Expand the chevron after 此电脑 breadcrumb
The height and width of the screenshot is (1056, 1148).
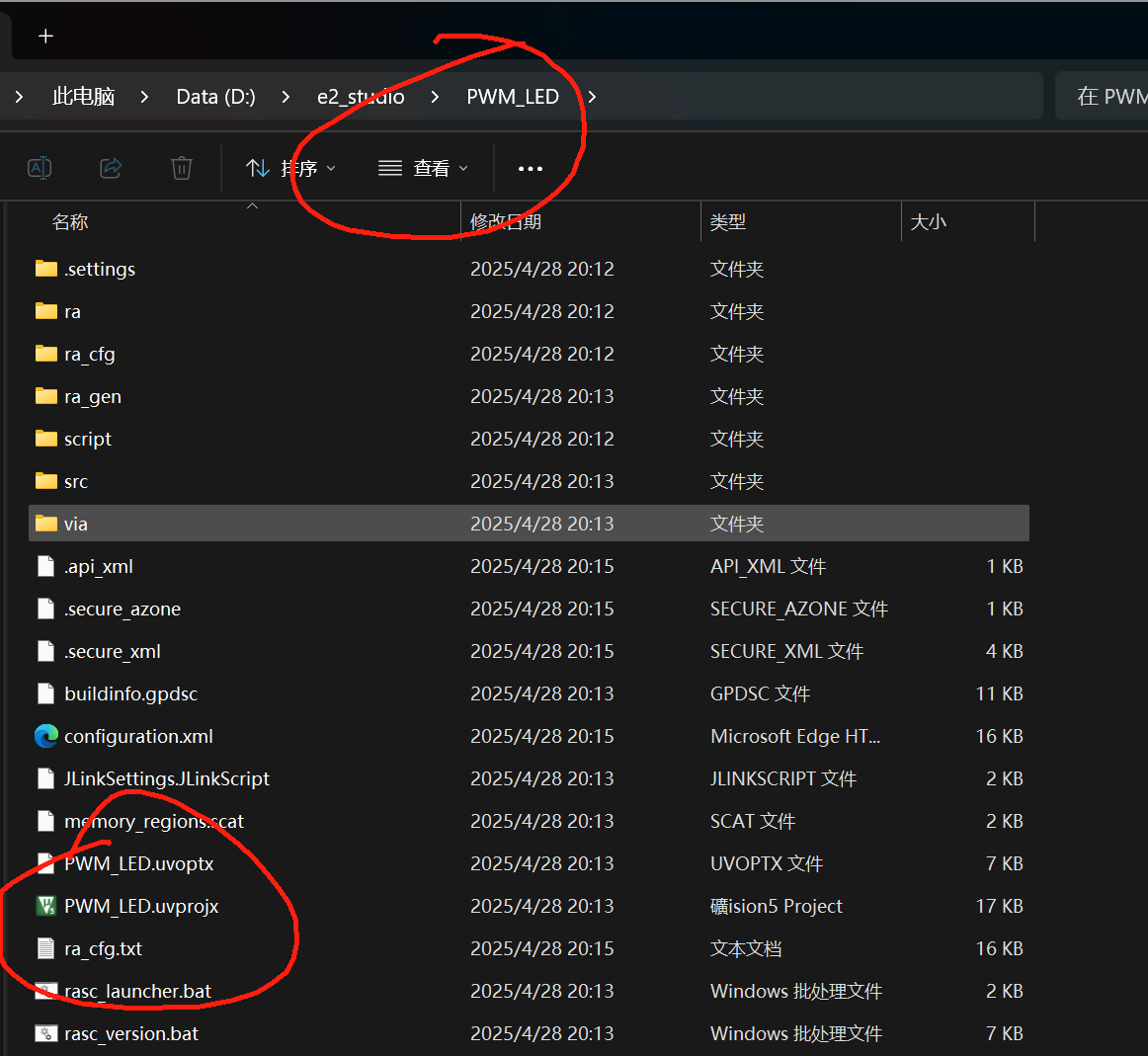pyautogui.click(x=144, y=97)
